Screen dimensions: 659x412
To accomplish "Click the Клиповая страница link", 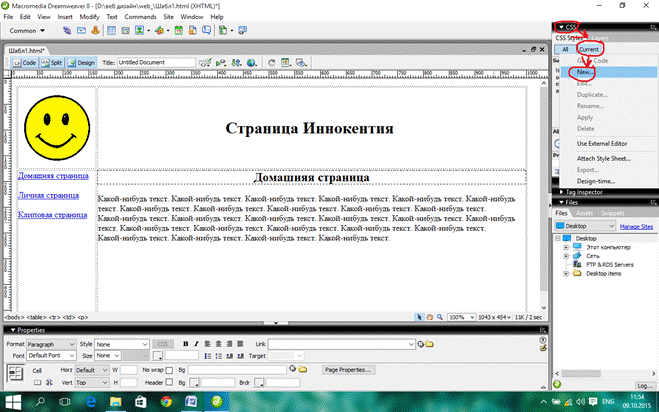I will [53, 215].
